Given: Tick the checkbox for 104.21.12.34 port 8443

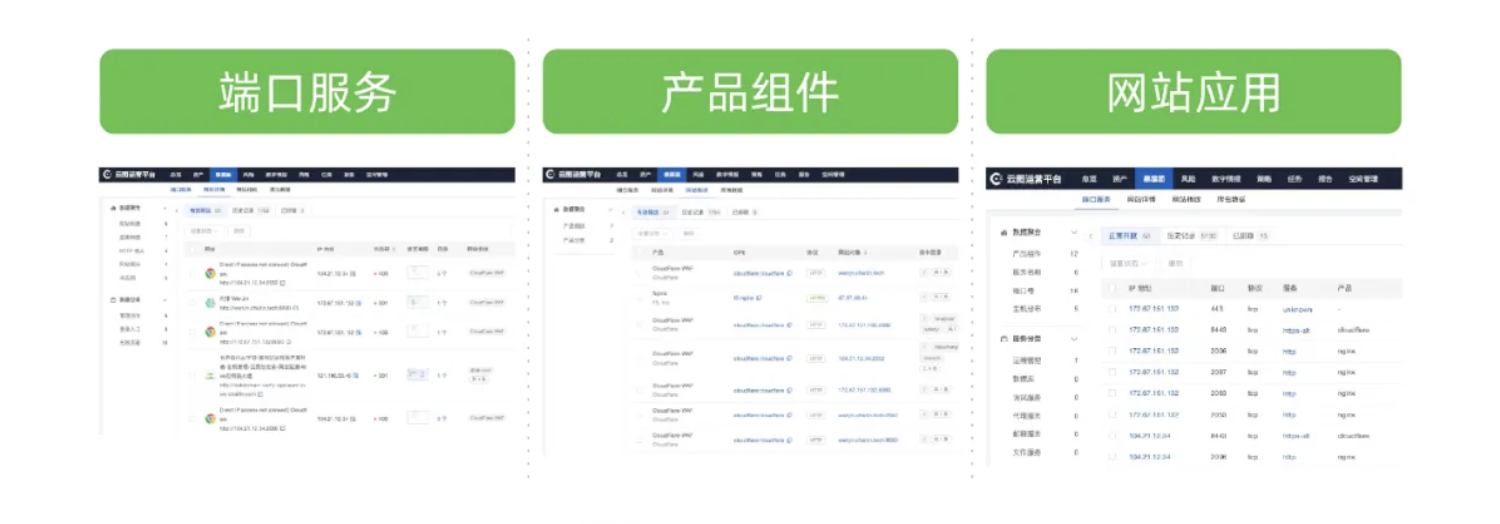Looking at the screenshot, I should [1112, 435].
